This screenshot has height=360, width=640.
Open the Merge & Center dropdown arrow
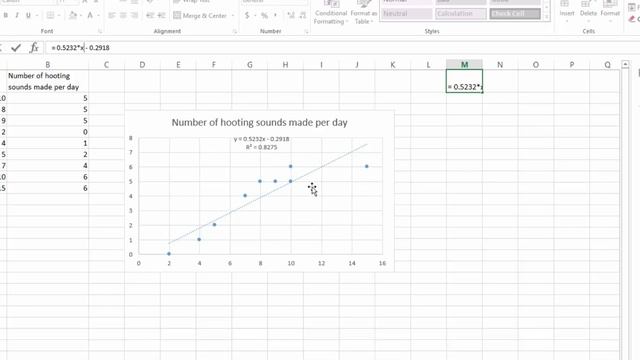233,16
